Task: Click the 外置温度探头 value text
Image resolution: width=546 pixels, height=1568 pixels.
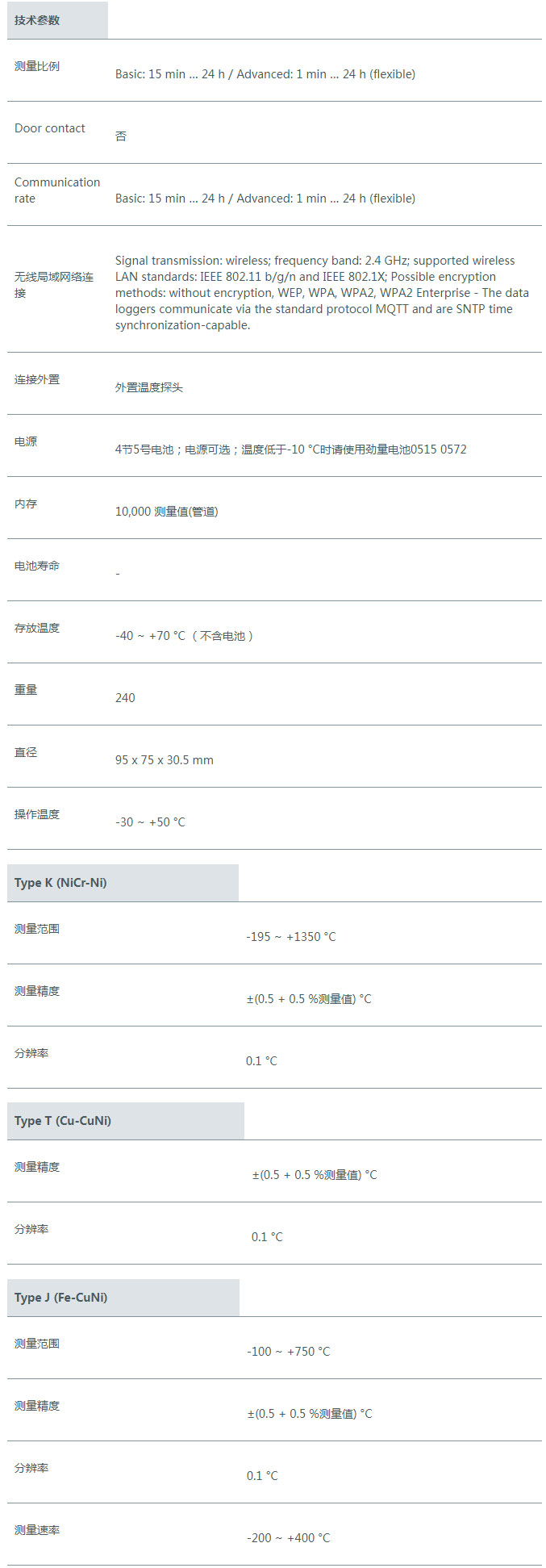Action: click(149, 387)
